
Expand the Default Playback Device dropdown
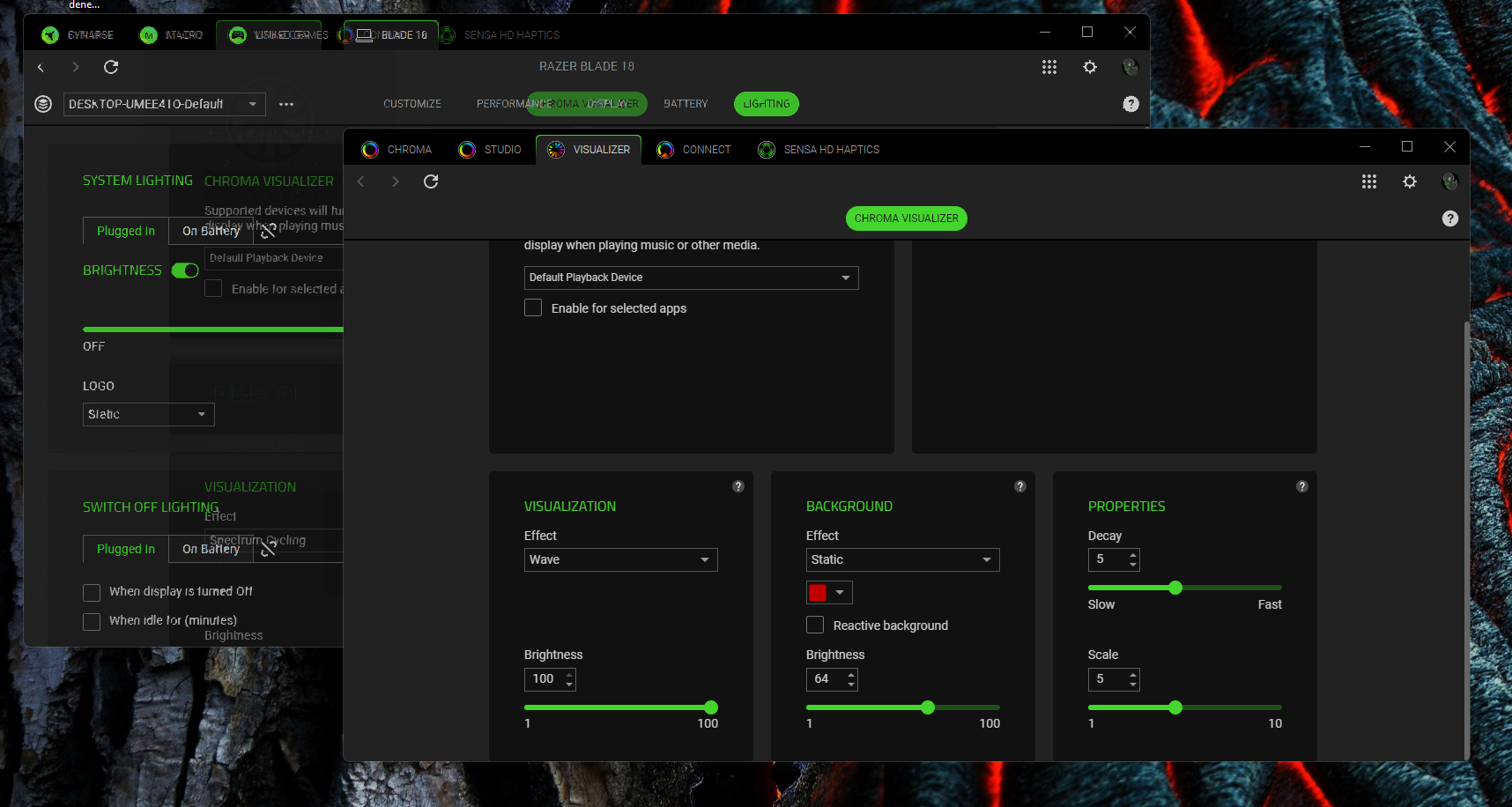692,278
